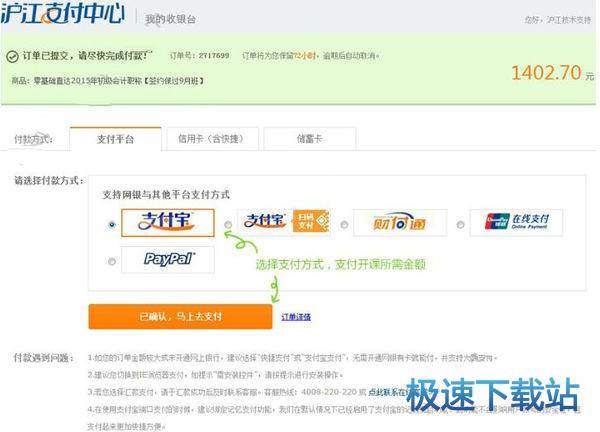The height and width of the screenshot is (432, 600).
Task: Click help item 2 about IE浏览器
Action: [215, 375]
